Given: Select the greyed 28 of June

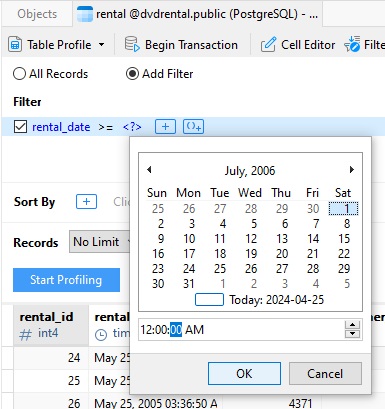Looking at the screenshot, I should tap(251, 209).
